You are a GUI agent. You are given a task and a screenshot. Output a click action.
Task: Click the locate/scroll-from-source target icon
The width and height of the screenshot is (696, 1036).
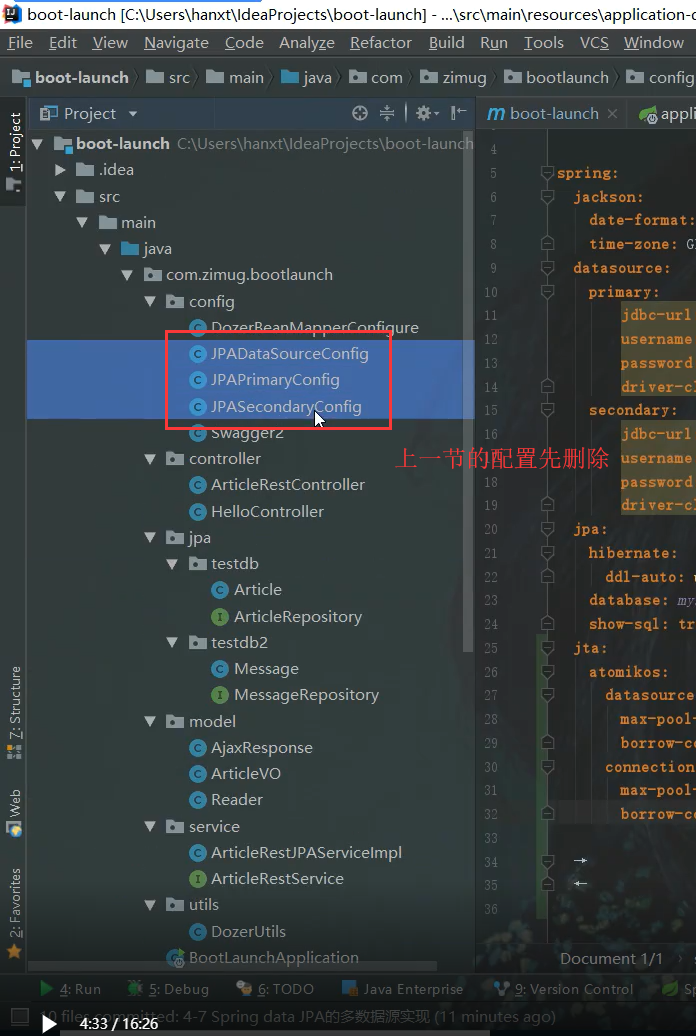360,114
